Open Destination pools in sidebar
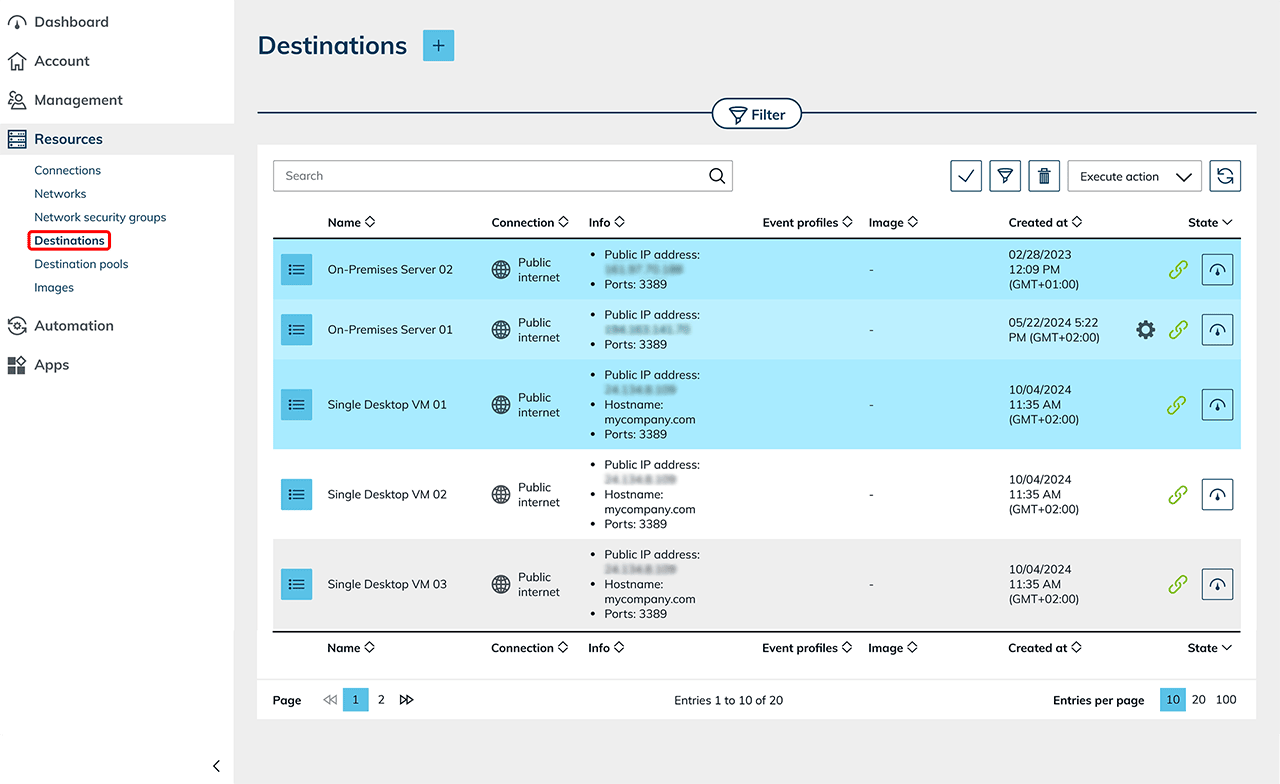 point(81,264)
